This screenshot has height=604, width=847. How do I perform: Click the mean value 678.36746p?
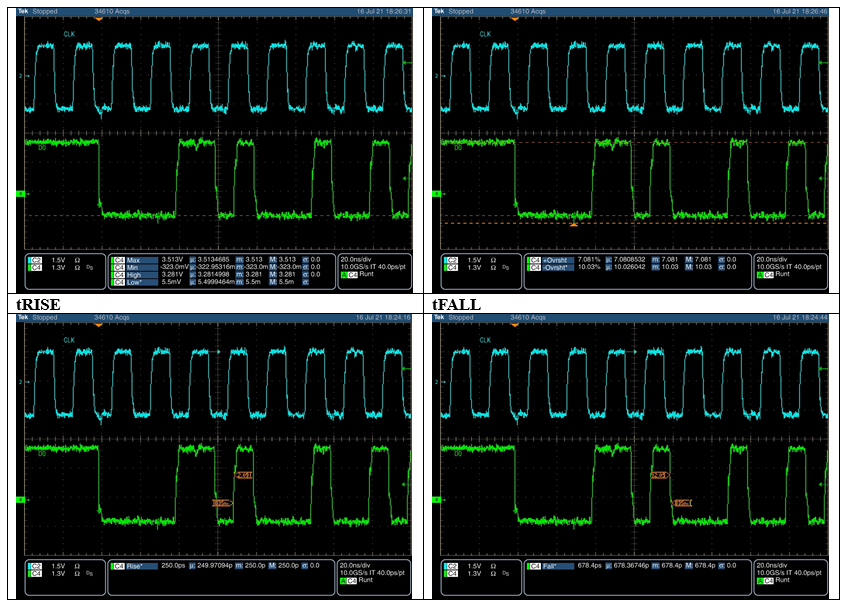coord(630,566)
